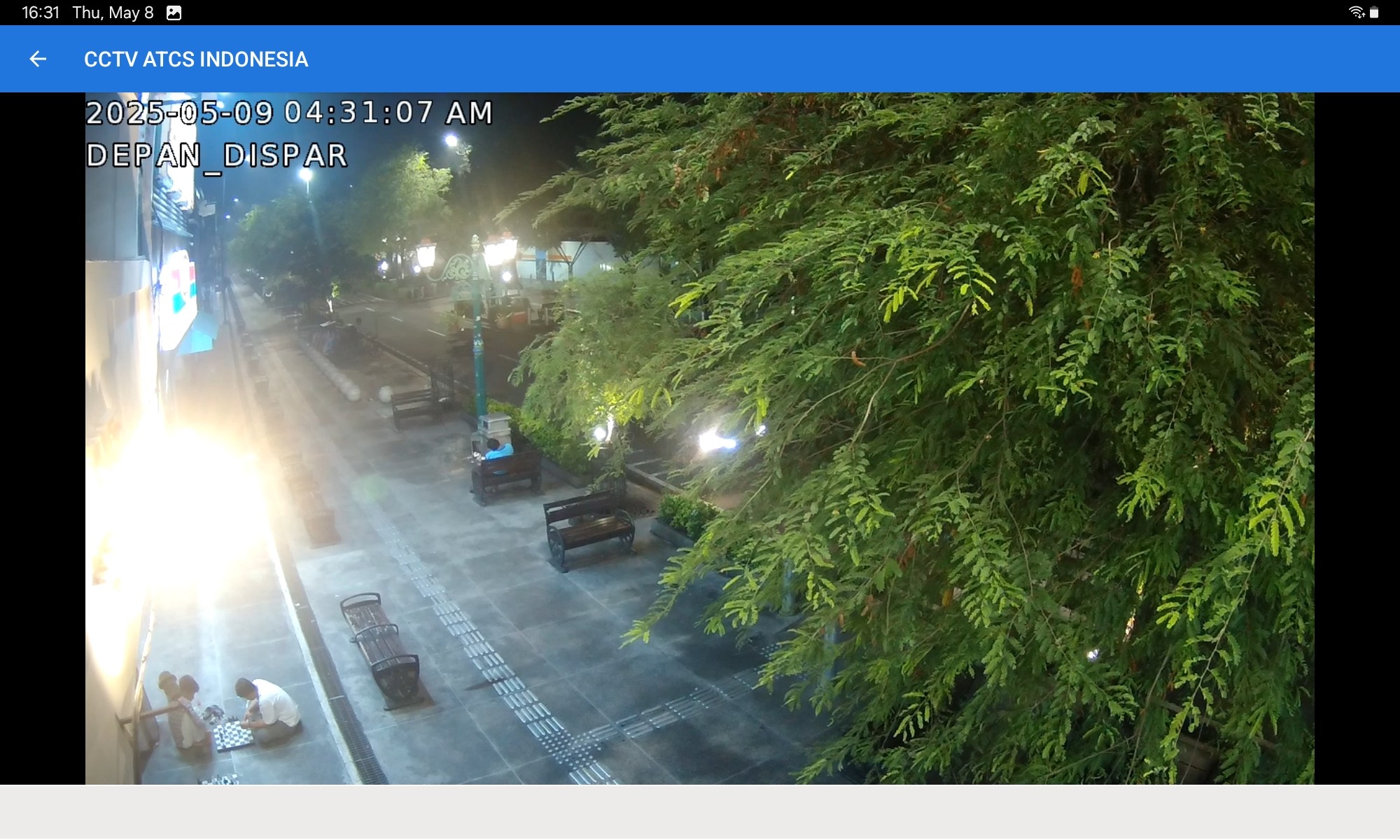1400x840 pixels.
Task: Tap the 2025-05-09 04:31:07 AM timestamp overlay
Action: (x=290, y=113)
